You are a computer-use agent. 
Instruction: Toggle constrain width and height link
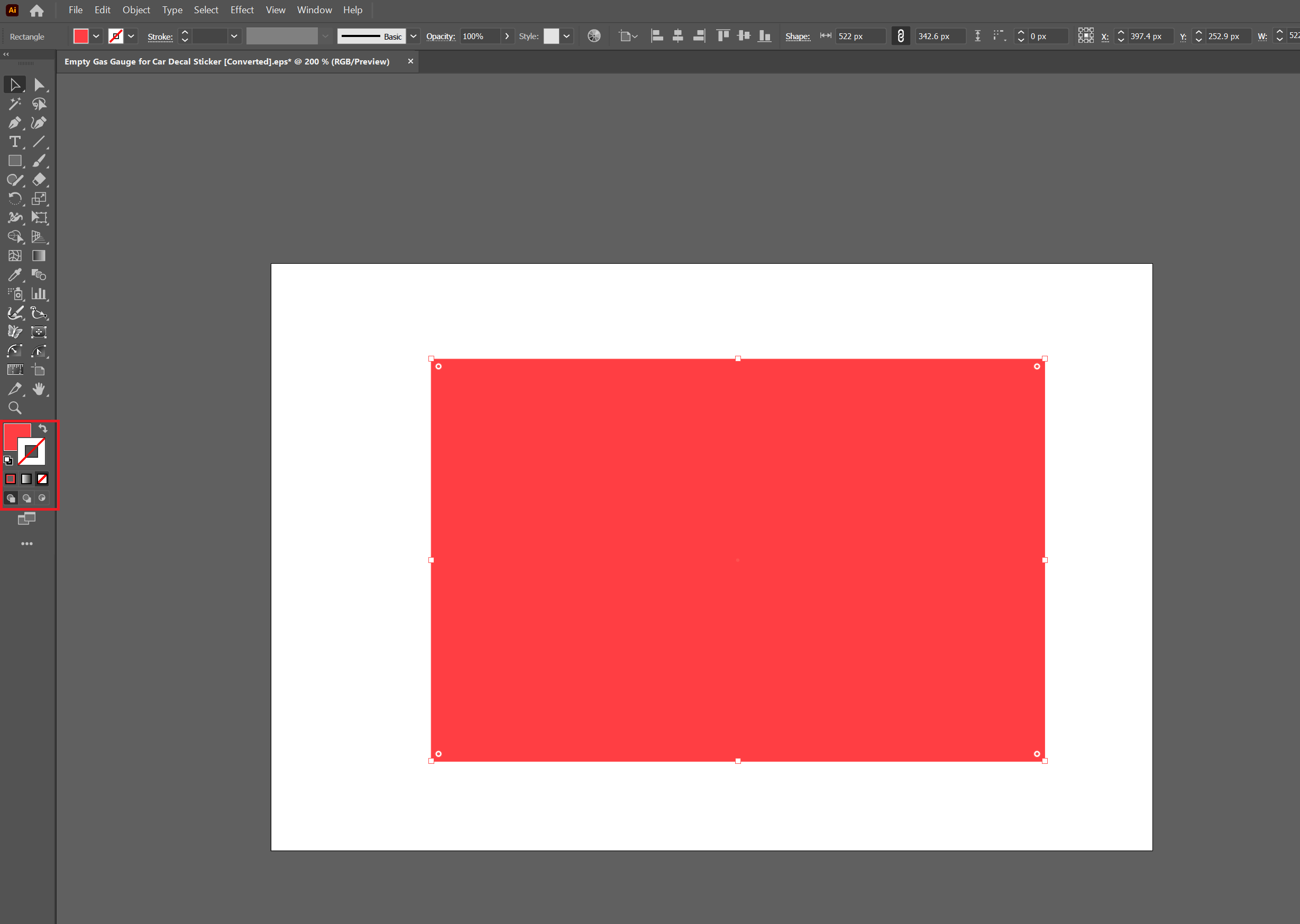[x=901, y=36]
